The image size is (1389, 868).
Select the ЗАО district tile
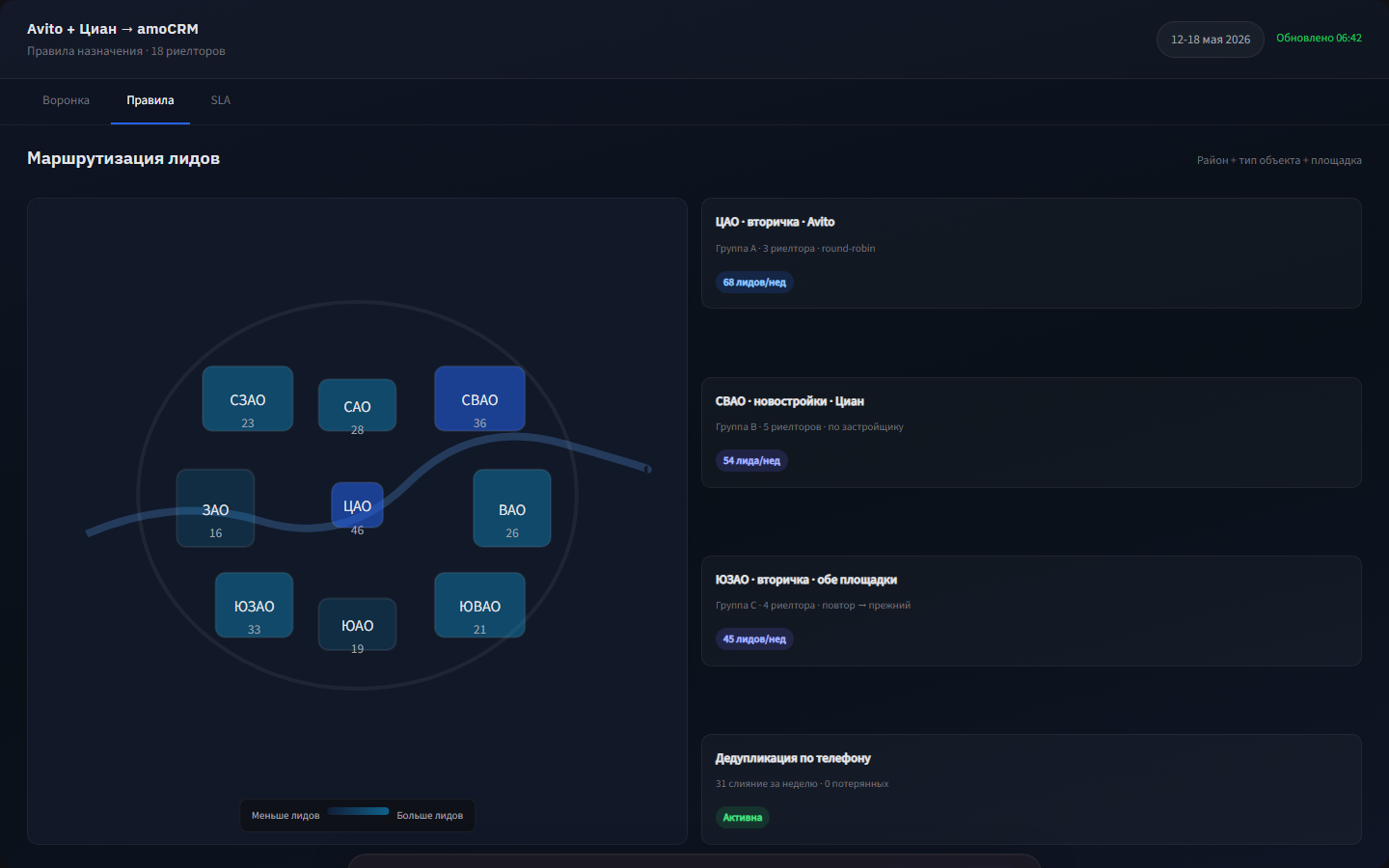pyautogui.click(x=215, y=508)
